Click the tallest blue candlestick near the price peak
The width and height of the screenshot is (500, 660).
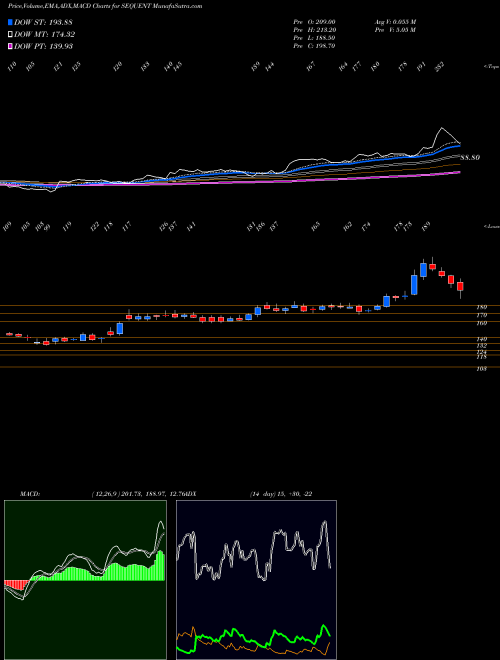(x=414, y=285)
